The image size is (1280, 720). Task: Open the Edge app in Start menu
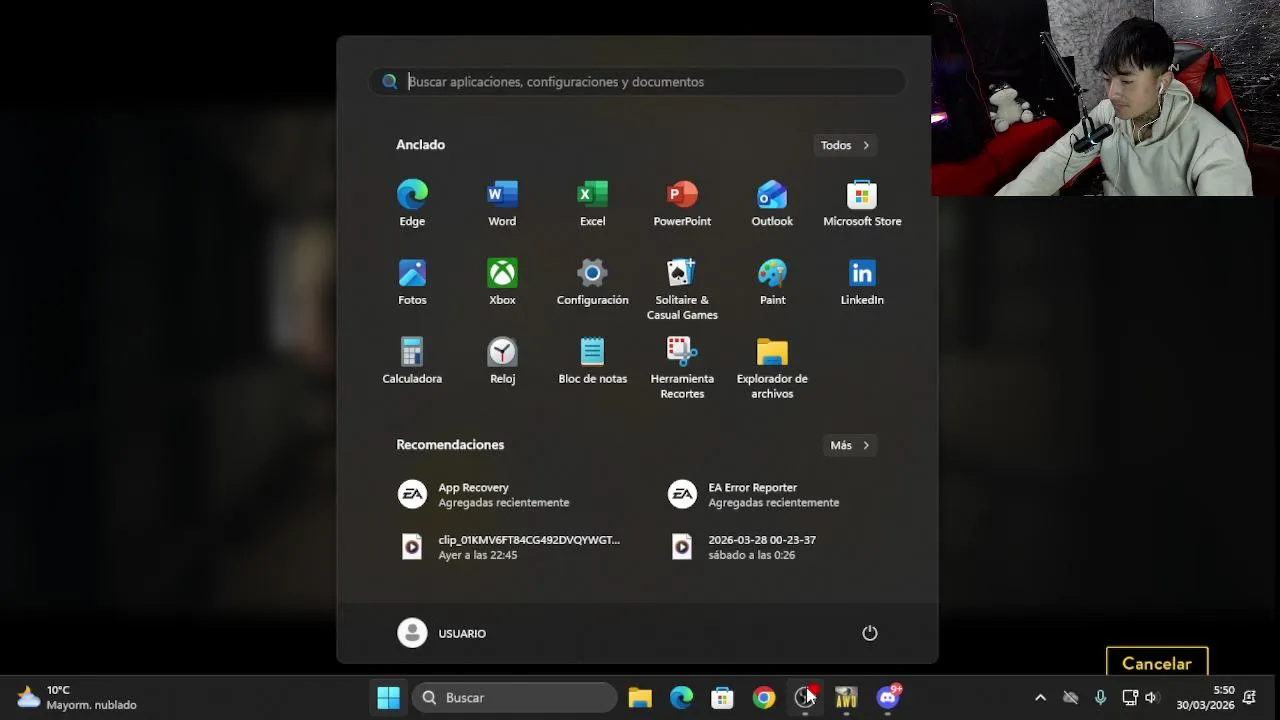412,203
